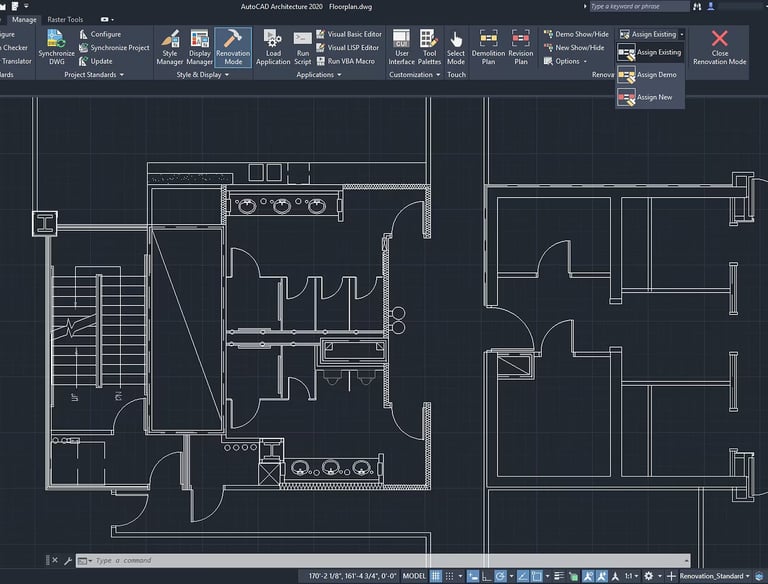The width and height of the screenshot is (768, 584).
Task: Click the binoculars search icon
Action: point(697,6)
